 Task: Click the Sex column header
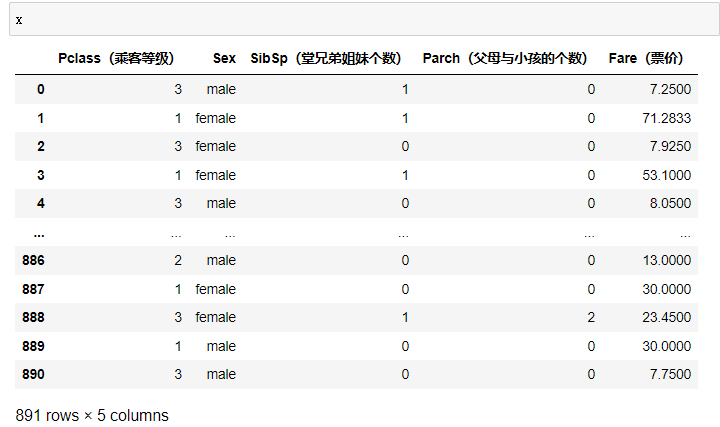point(224,59)
